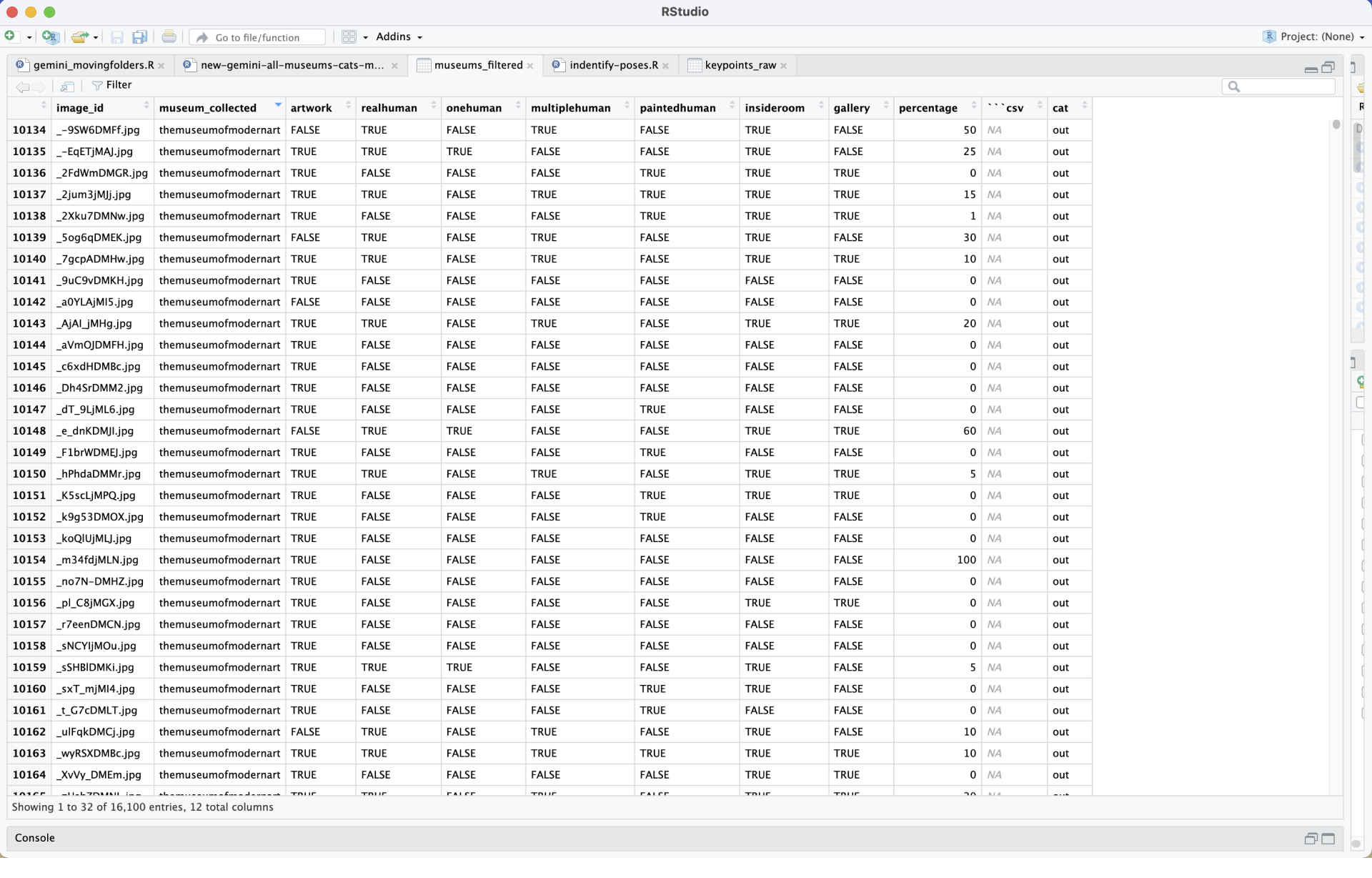Sort by the onehuman column header
This screenshot has height=878, width=1372.
coord(483,108)
